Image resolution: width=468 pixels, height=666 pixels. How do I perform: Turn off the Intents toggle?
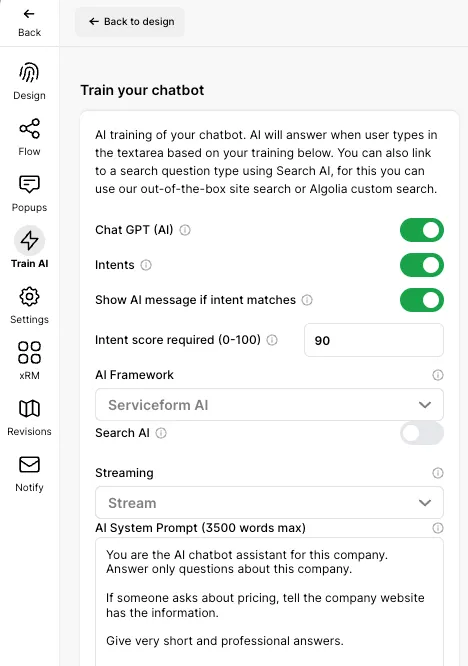[422, 265]
